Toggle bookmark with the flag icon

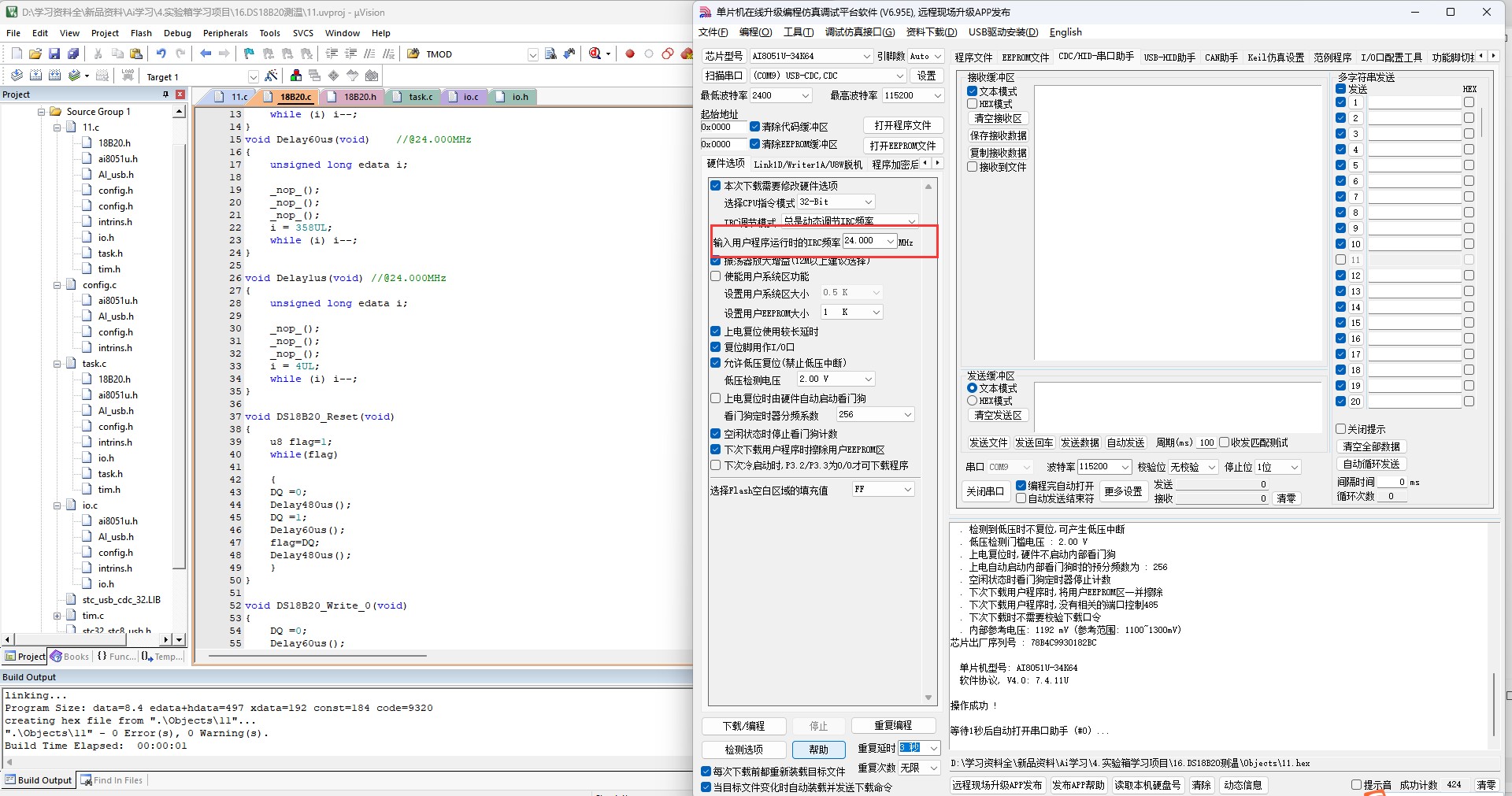pos(249,54)
